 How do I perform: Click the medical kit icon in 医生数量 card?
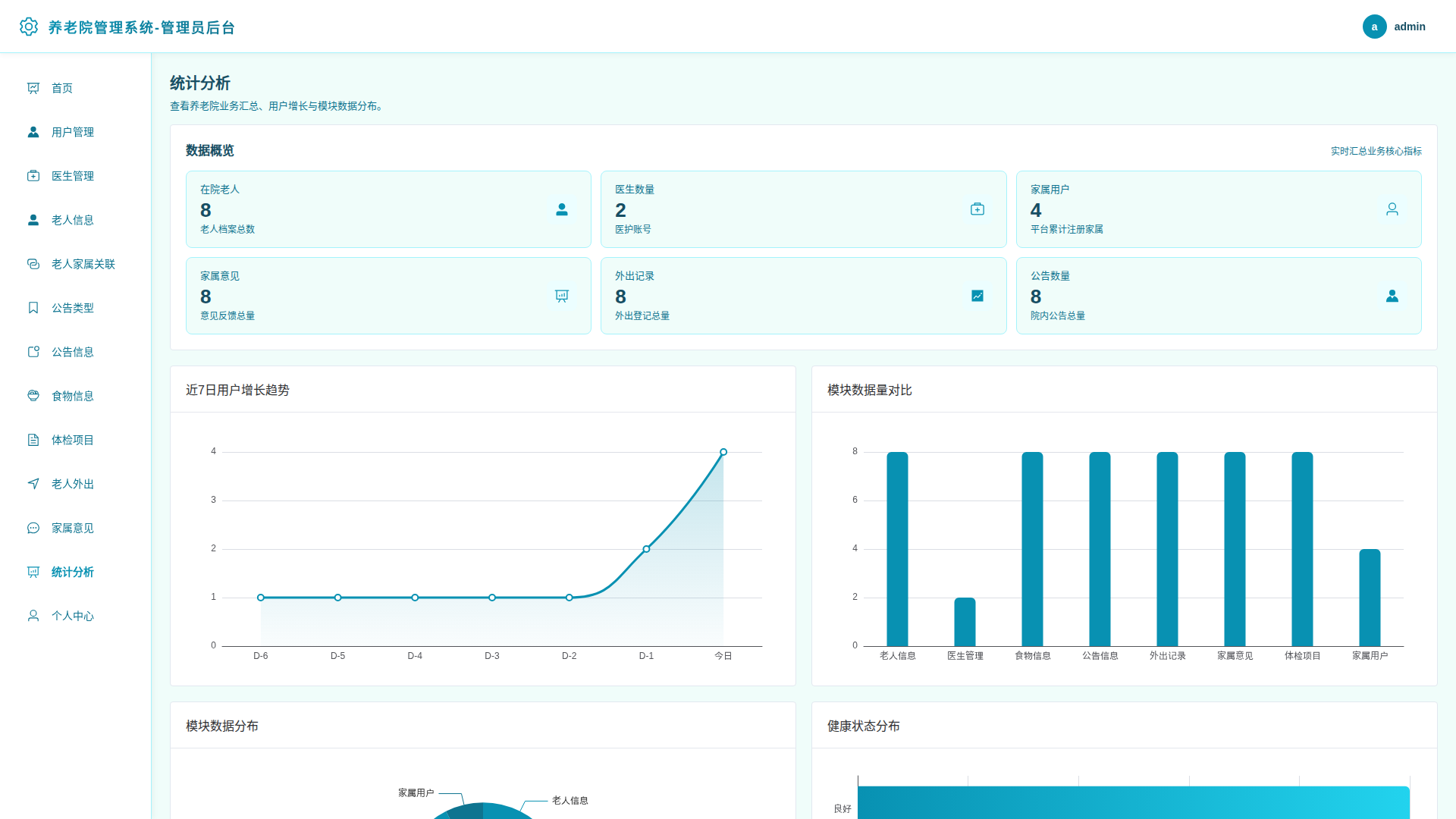[977, 209]
